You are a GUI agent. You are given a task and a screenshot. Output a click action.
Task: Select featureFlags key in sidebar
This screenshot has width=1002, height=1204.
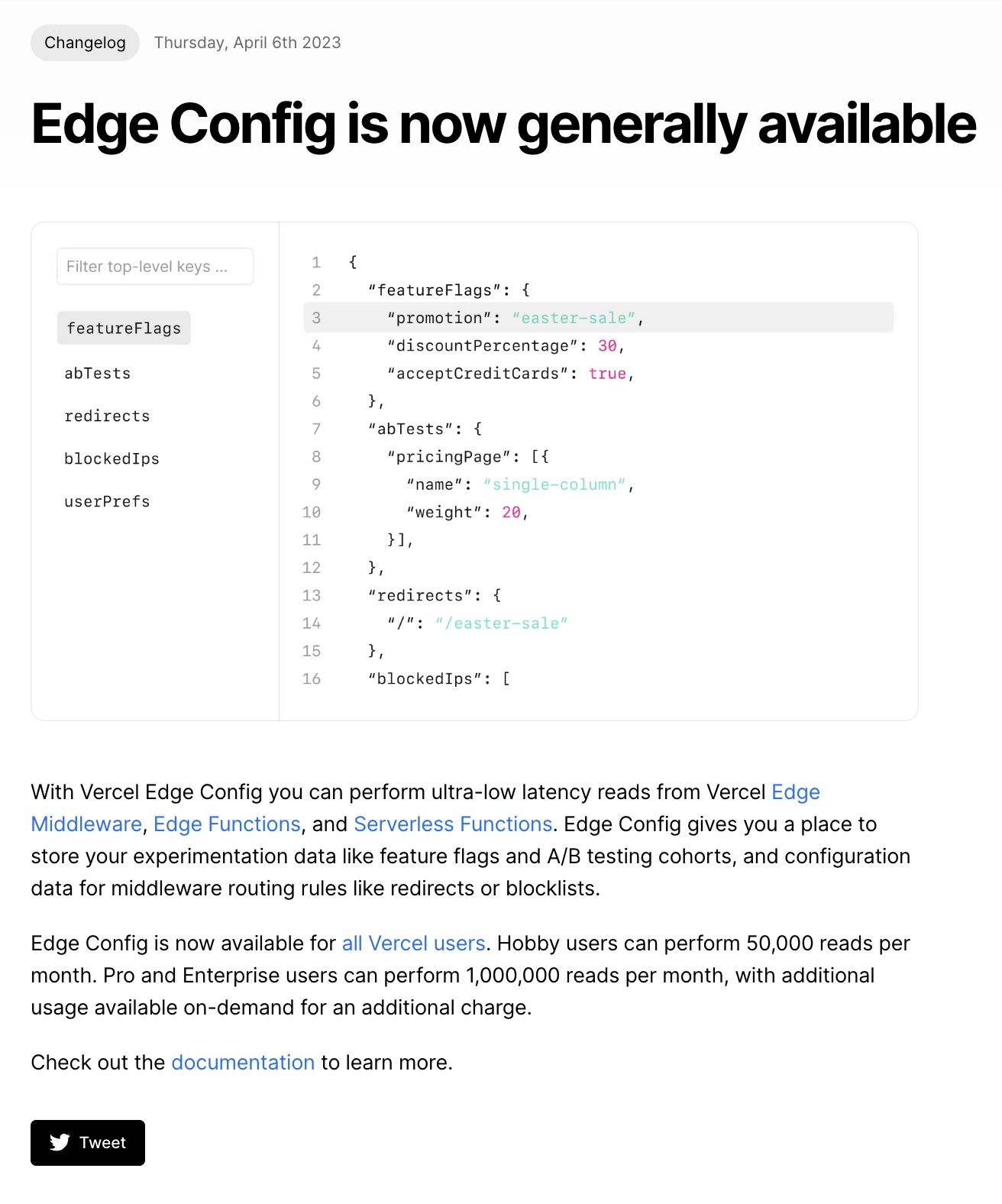124,329
